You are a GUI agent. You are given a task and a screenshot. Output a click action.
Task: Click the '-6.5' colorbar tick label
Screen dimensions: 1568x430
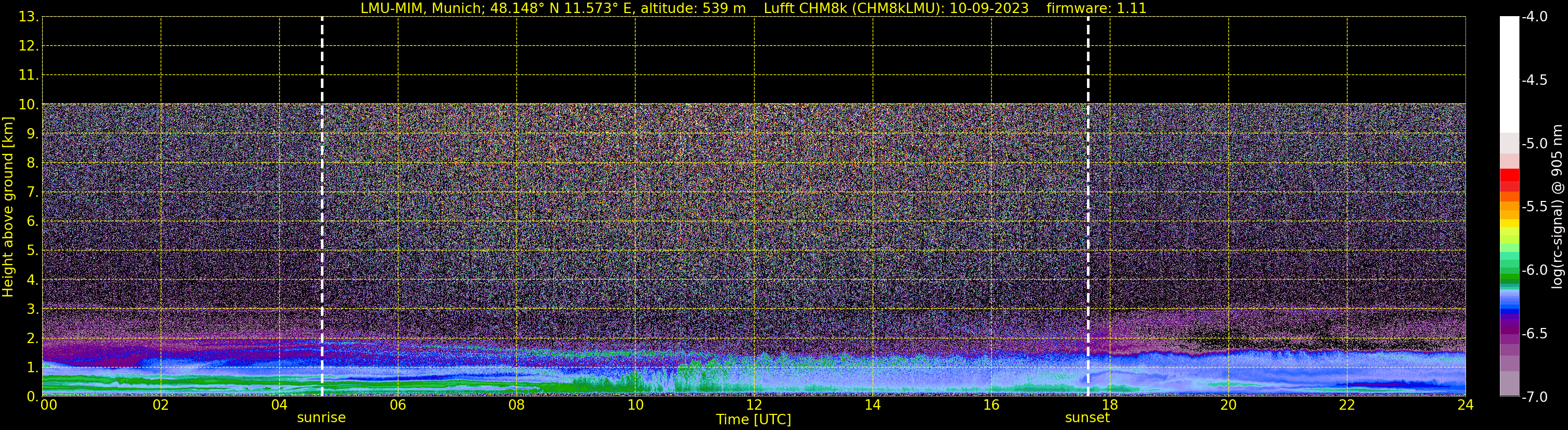pos(1535,333)
